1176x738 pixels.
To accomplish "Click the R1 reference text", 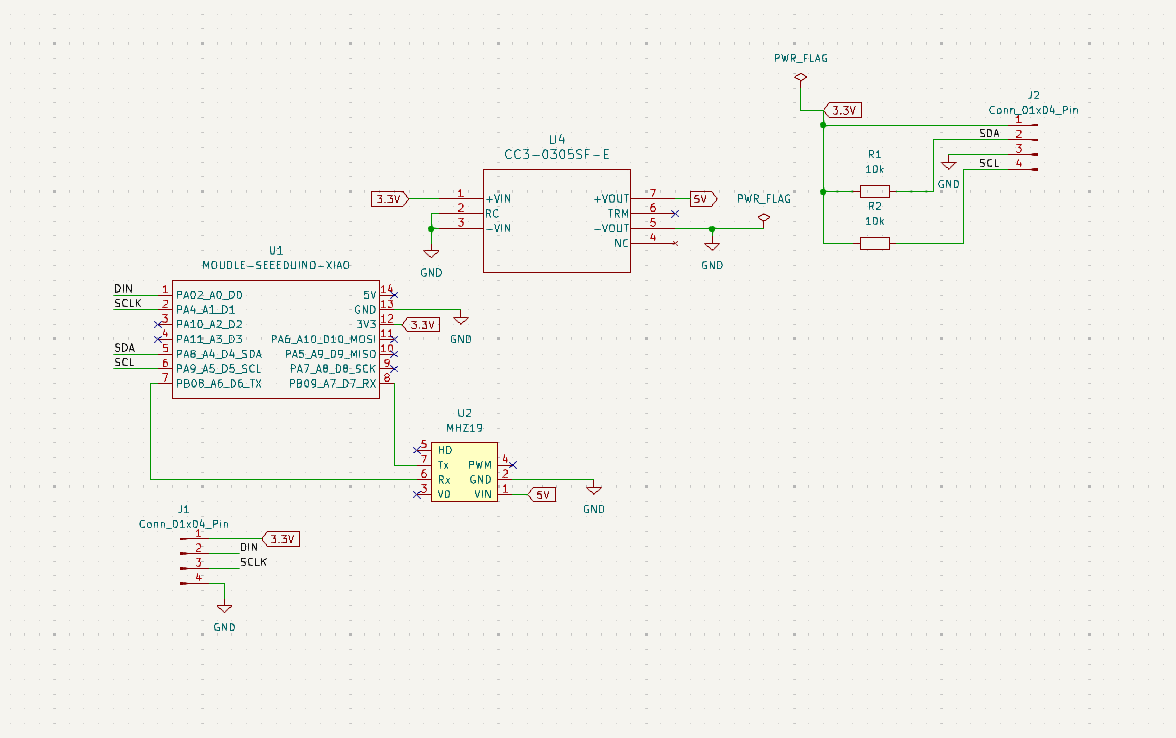I will tap(874, 154).
